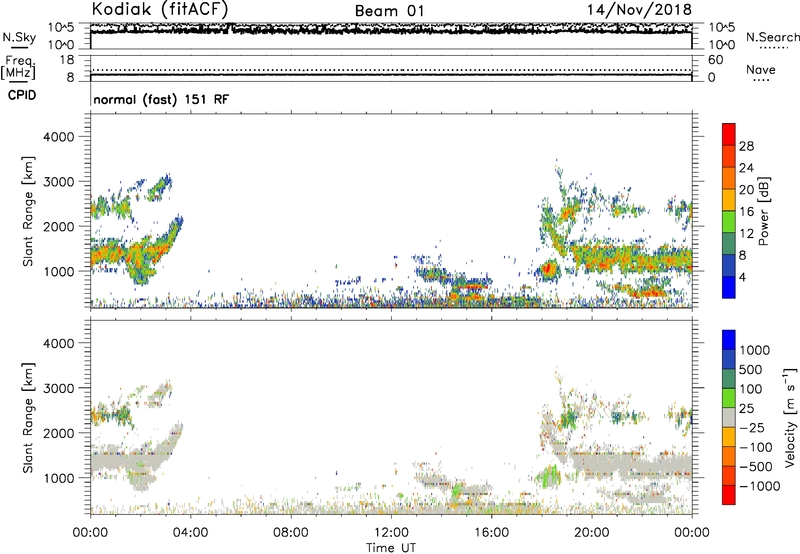Image resolution: width=800 pixels, height=554 pixels.
Task: Click the "60" Nave tick label
Action: [x=716, y=60]
